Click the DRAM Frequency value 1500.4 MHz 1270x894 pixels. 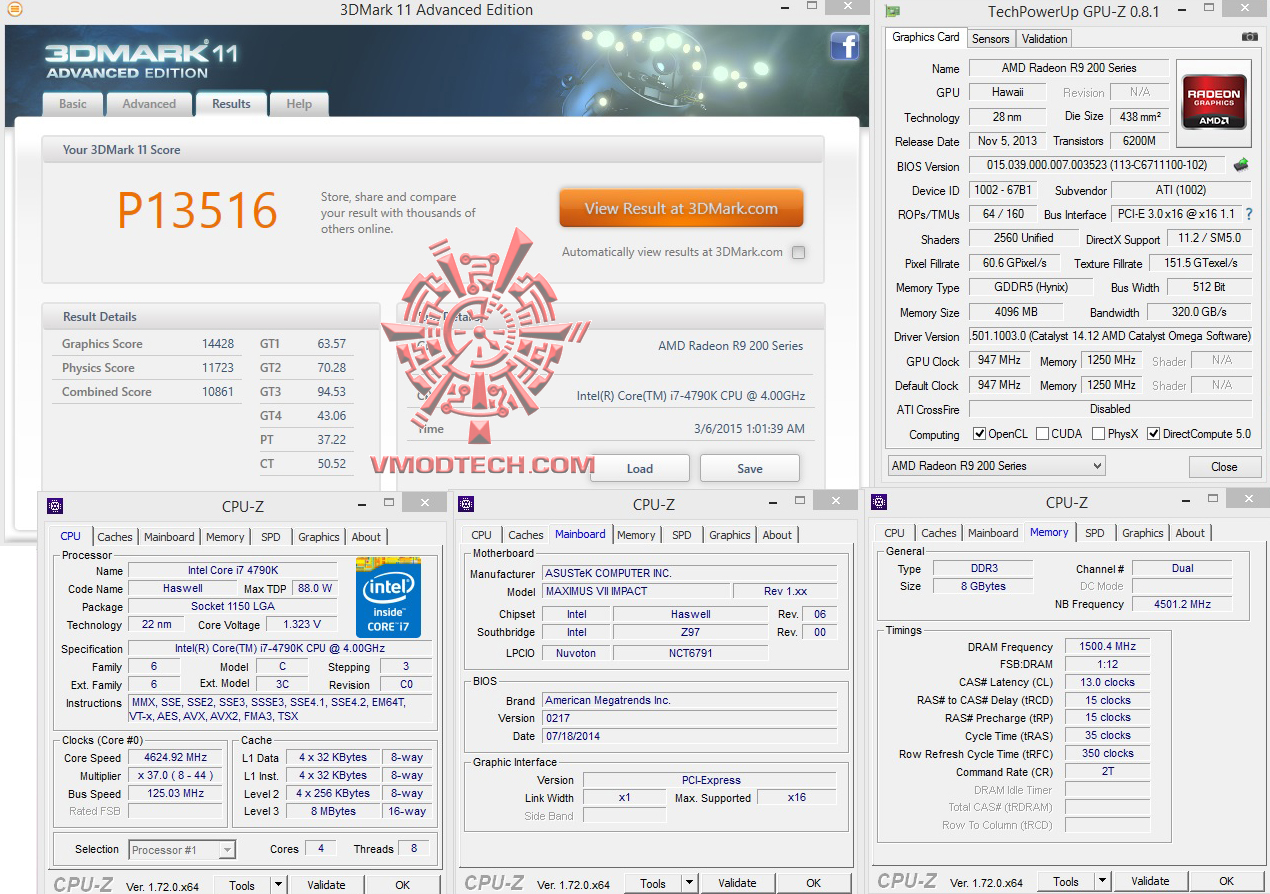point(1108,647)
